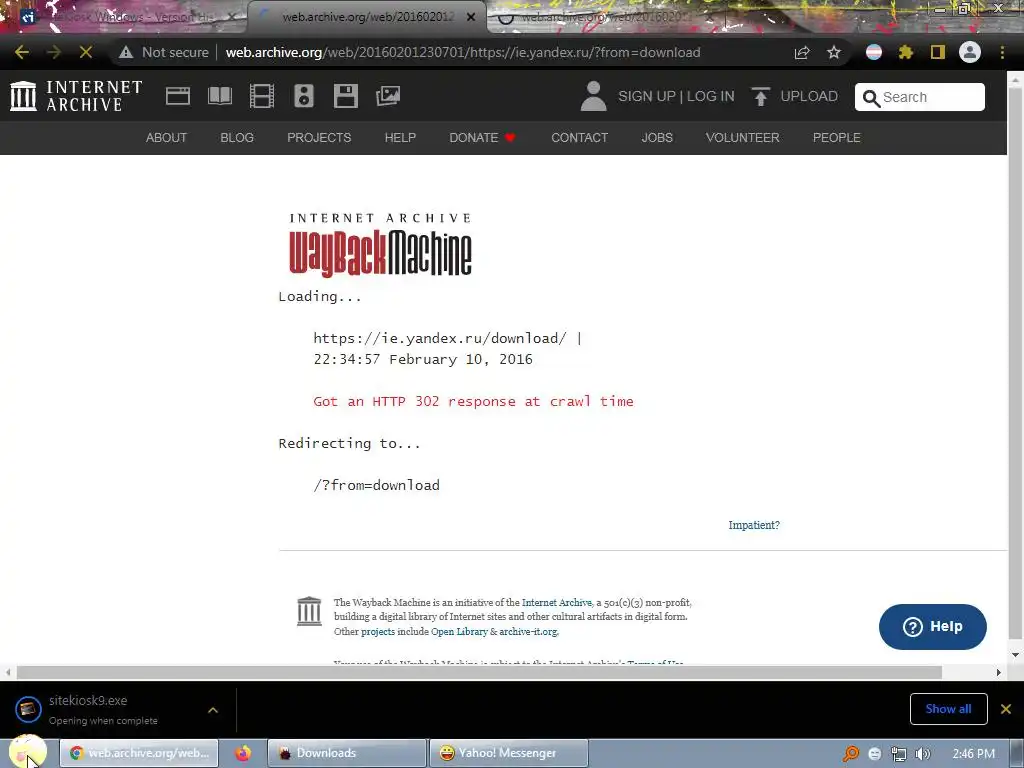1024x768 pixels.
Task: Bookmark this page with the star icon
Action: click(834, 53)
